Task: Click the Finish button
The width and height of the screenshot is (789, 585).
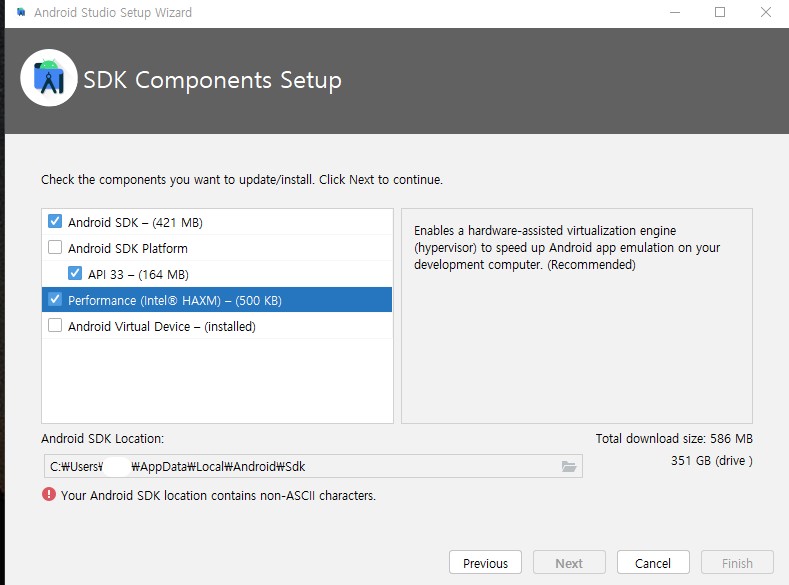Action: pyautogui.click(x=737, y=563)
